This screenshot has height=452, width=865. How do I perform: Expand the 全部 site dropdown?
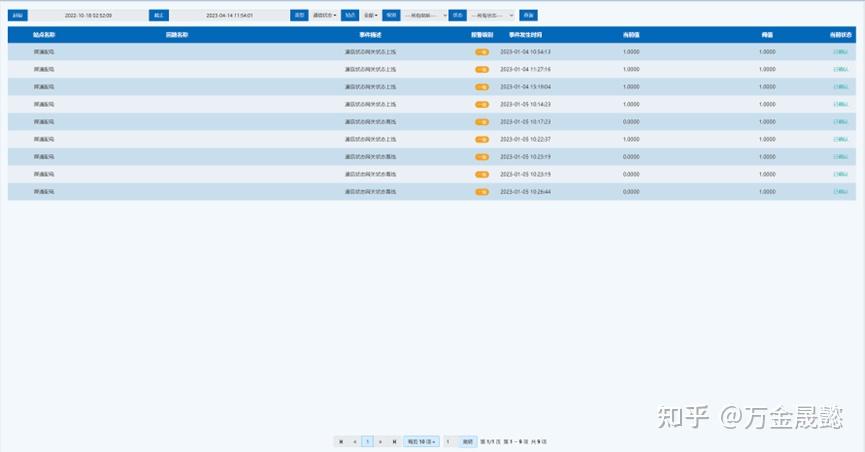(370, 16)
